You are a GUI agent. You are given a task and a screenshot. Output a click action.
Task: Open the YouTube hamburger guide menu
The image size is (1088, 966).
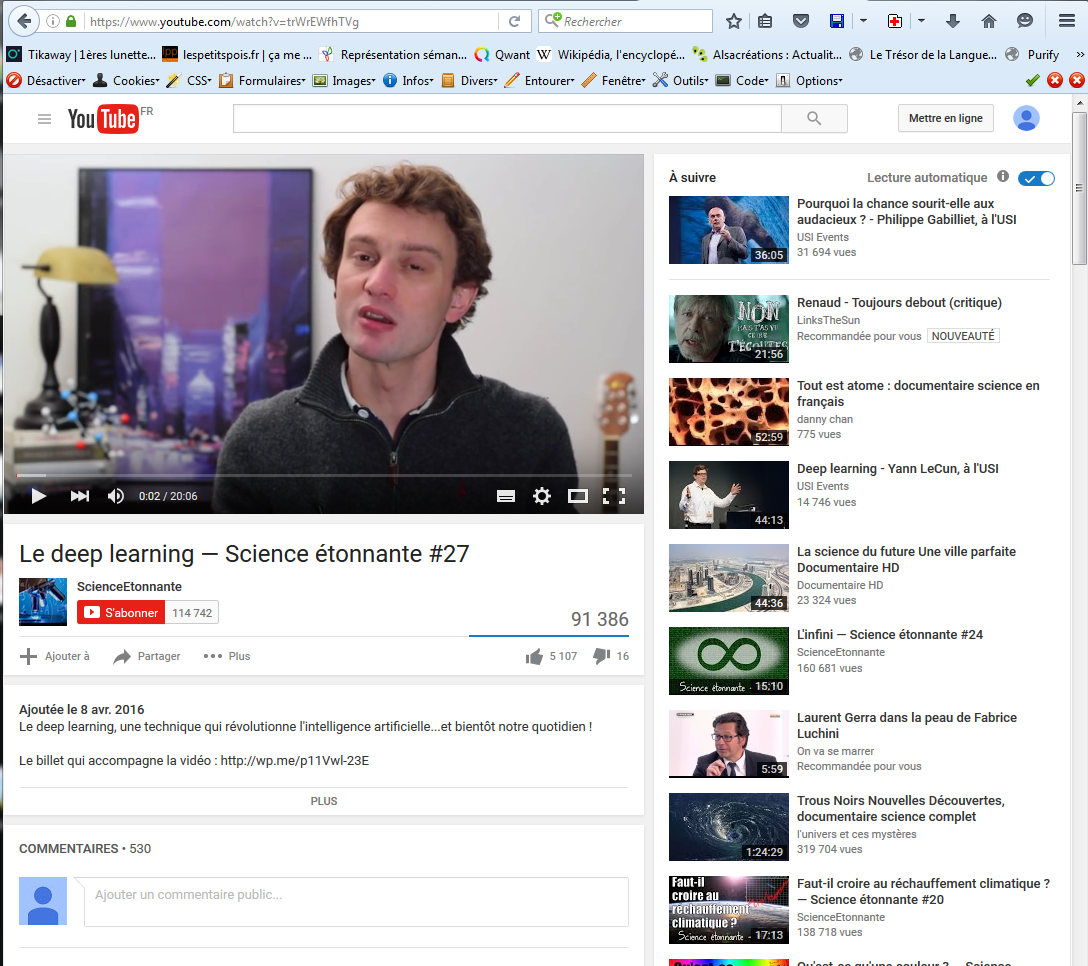pos(44,119)
